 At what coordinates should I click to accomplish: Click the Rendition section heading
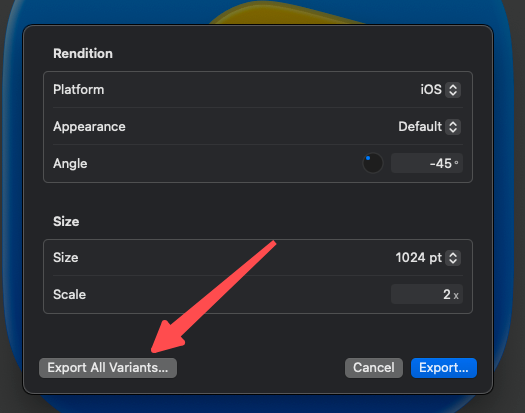click(x=83, y=54)
